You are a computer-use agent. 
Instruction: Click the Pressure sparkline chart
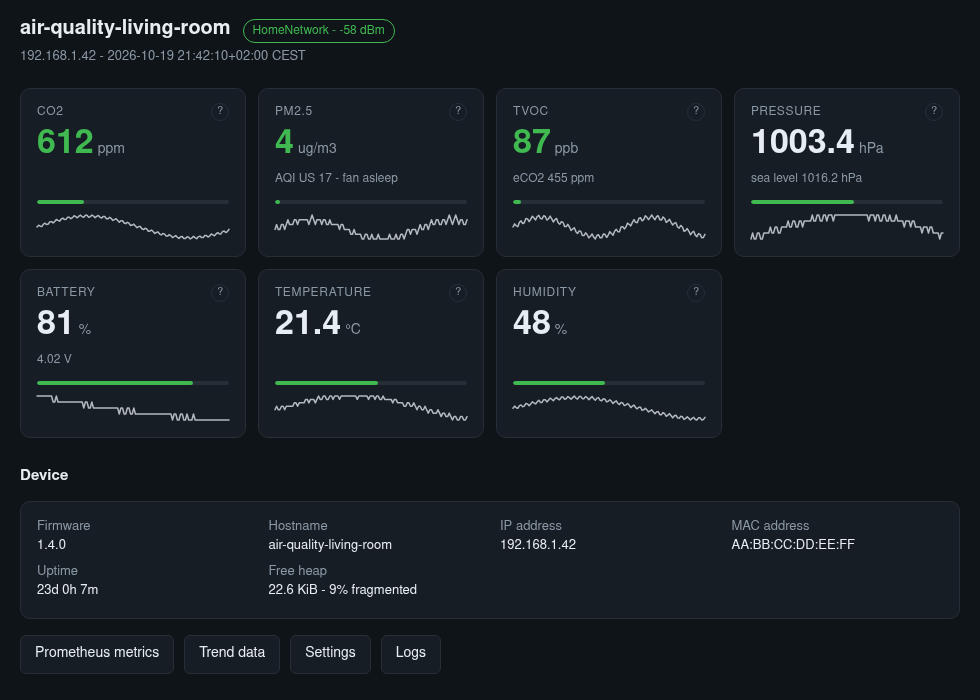[846, 227]
